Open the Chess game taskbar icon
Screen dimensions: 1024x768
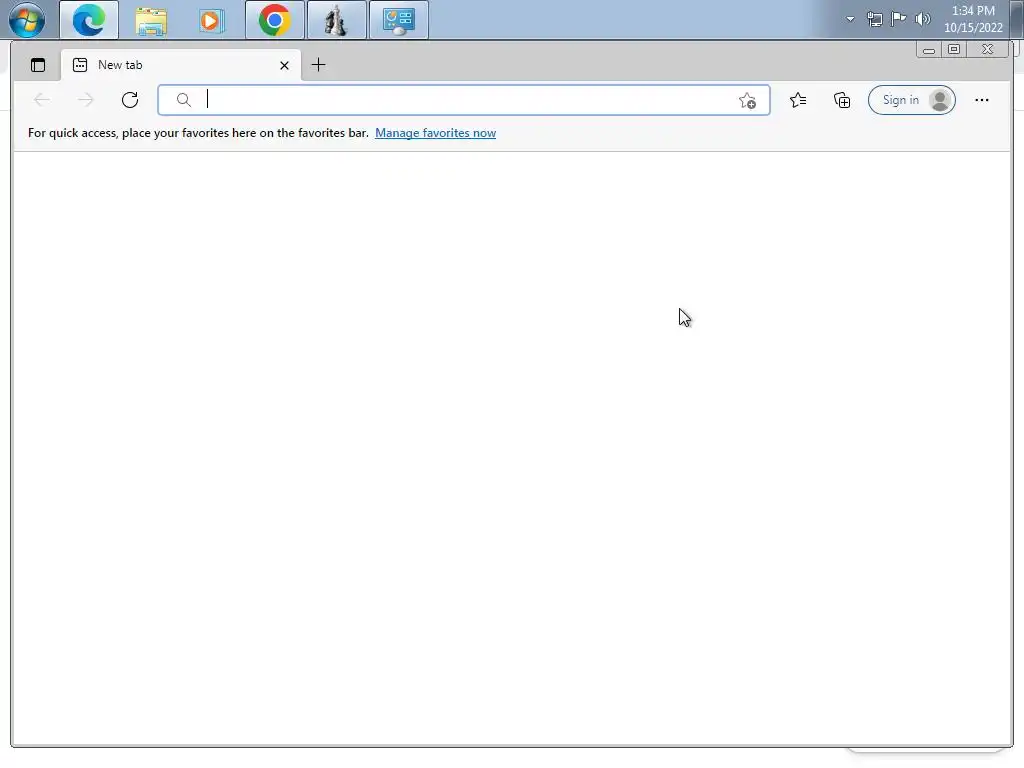click(x=336, y=20)
